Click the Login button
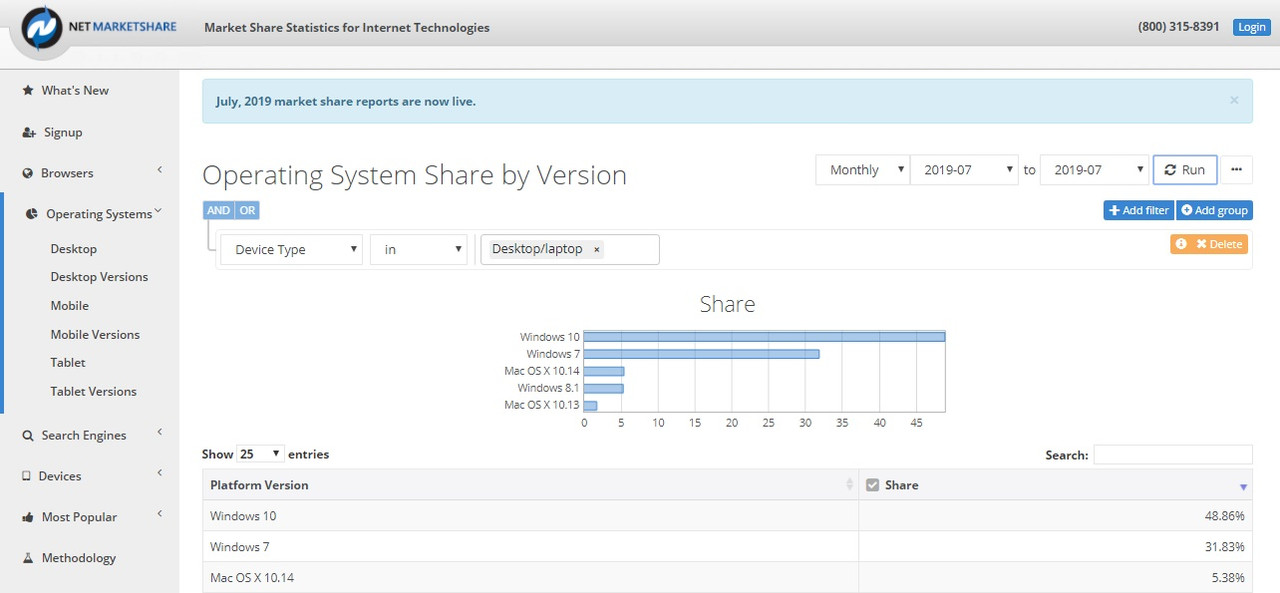The image size is (1280, 593). (x=1251, y=27)
